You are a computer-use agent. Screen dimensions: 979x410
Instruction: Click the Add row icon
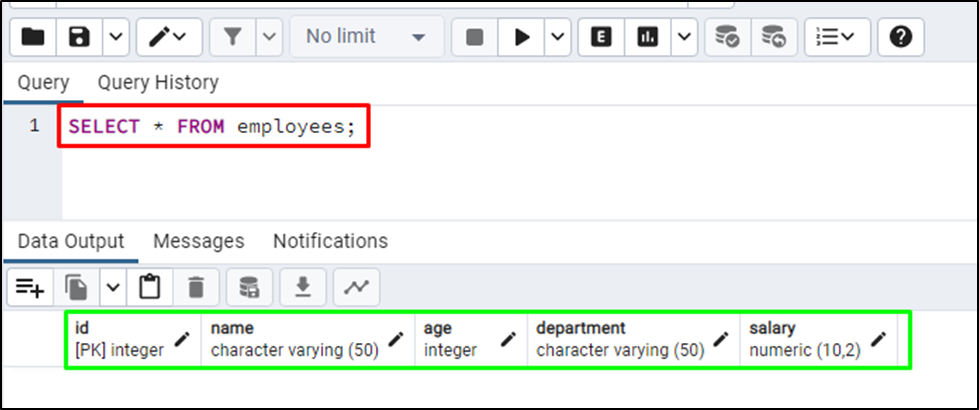pyautogui.click(x=30, y=288)
